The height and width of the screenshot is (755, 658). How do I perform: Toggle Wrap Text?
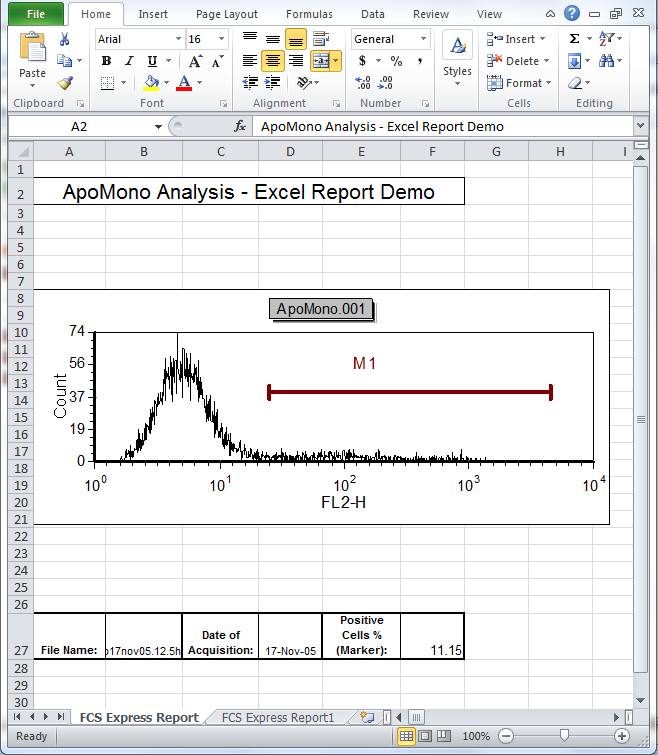coord(321,39)
